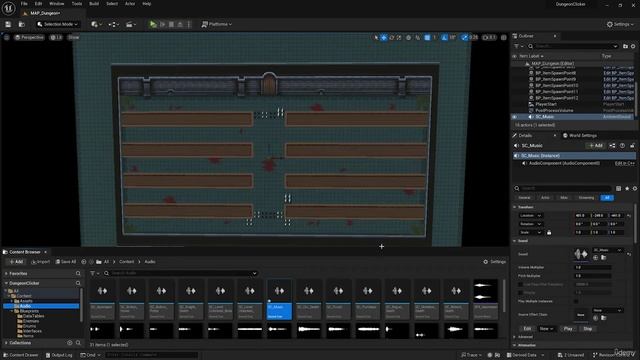
Task: Toggle the rotation snapping icon
Action: point(444,38)
